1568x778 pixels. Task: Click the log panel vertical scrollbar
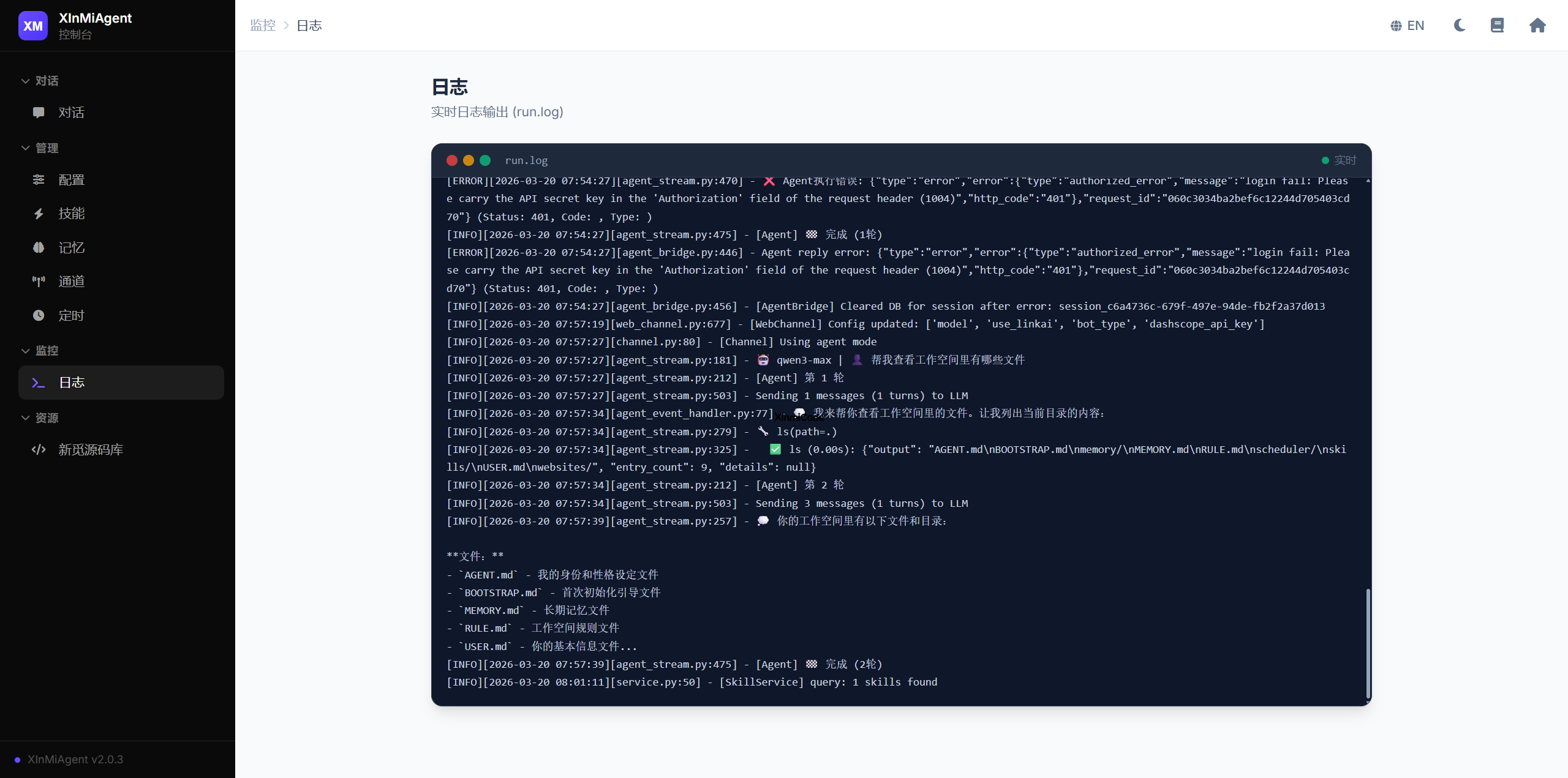coord(1368,643)
